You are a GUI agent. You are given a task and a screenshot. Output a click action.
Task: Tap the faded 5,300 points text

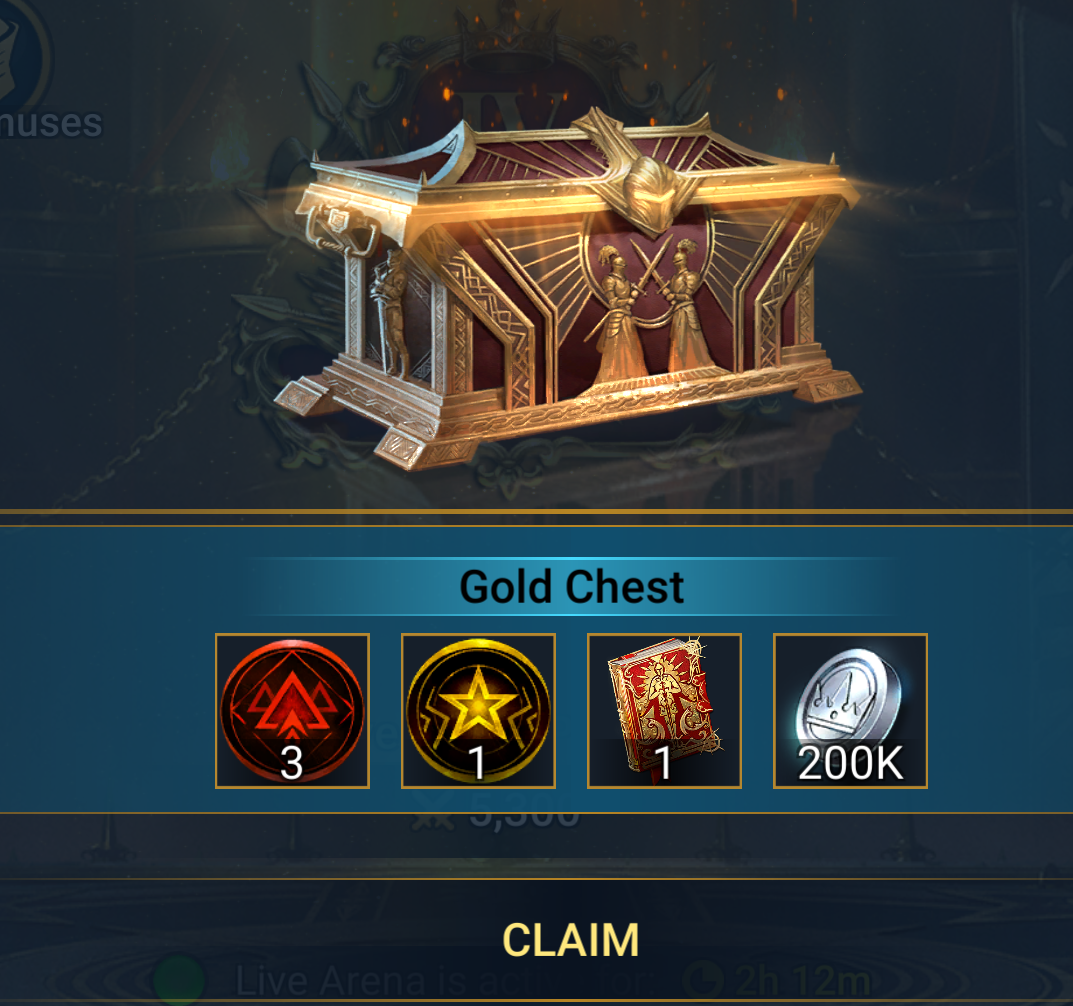click(x=523, y=816)
